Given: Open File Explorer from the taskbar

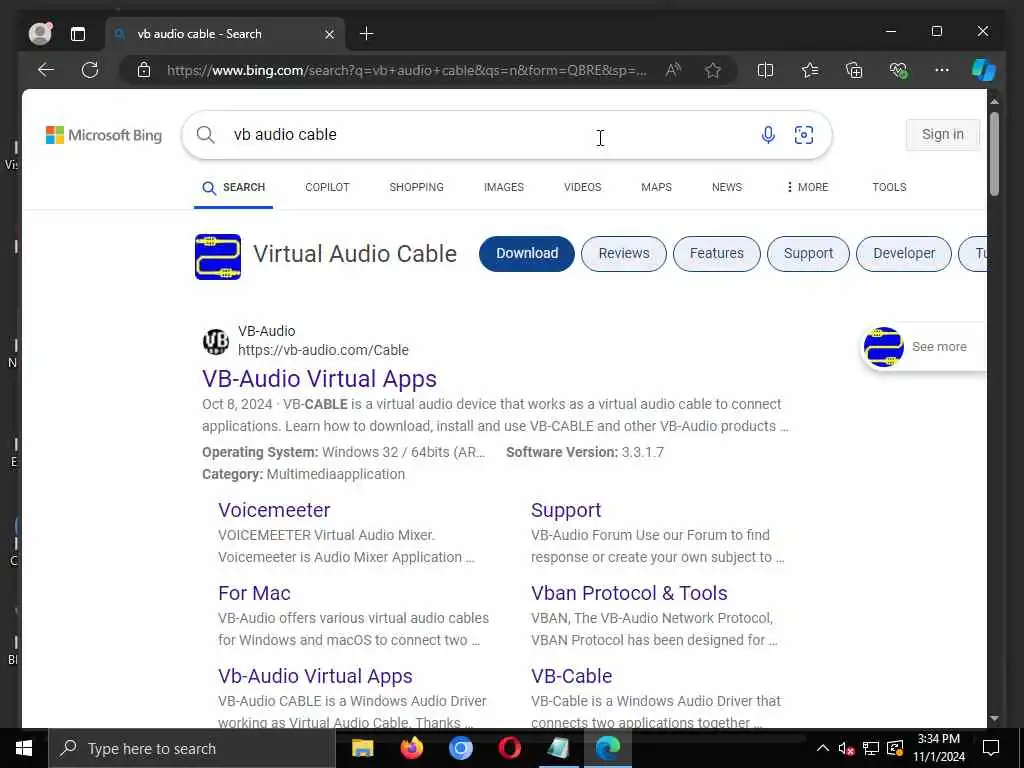Looking at the screenshot, I should (362, 748).
